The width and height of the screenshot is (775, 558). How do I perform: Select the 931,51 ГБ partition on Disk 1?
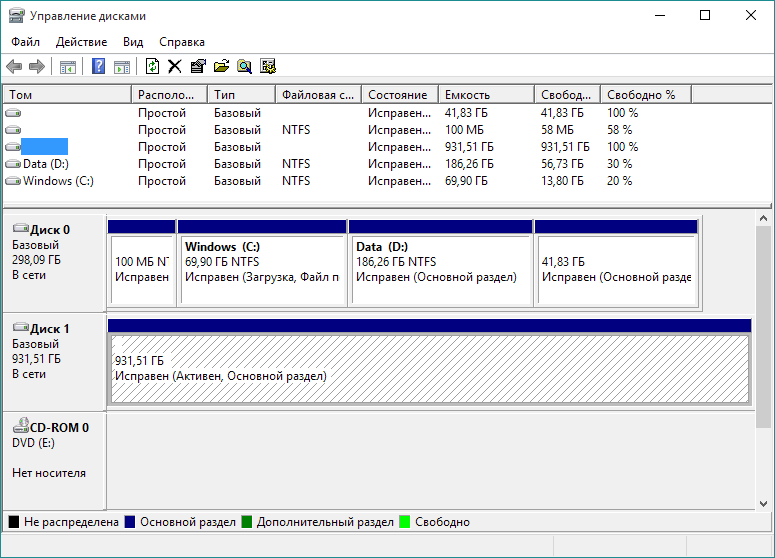point(429,368)
